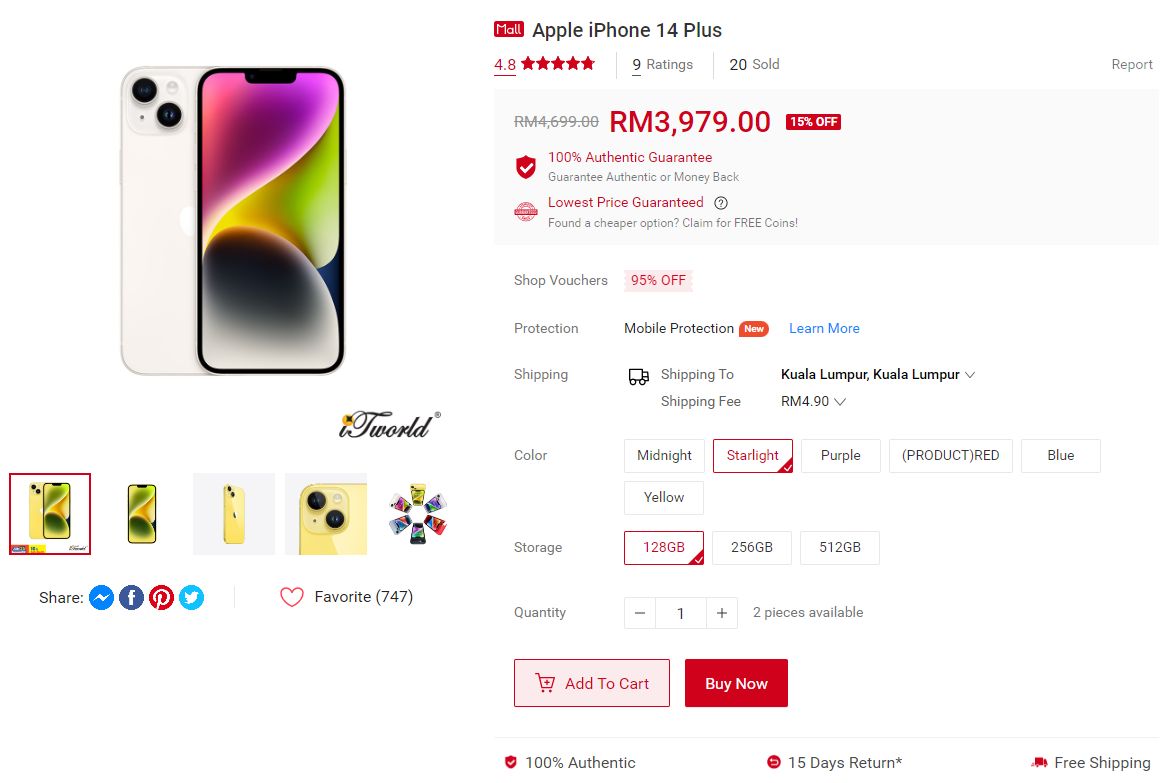The image size is (1162, 783).
Task: Click the Twitter share icon
Action: click(x=191, y=597)
